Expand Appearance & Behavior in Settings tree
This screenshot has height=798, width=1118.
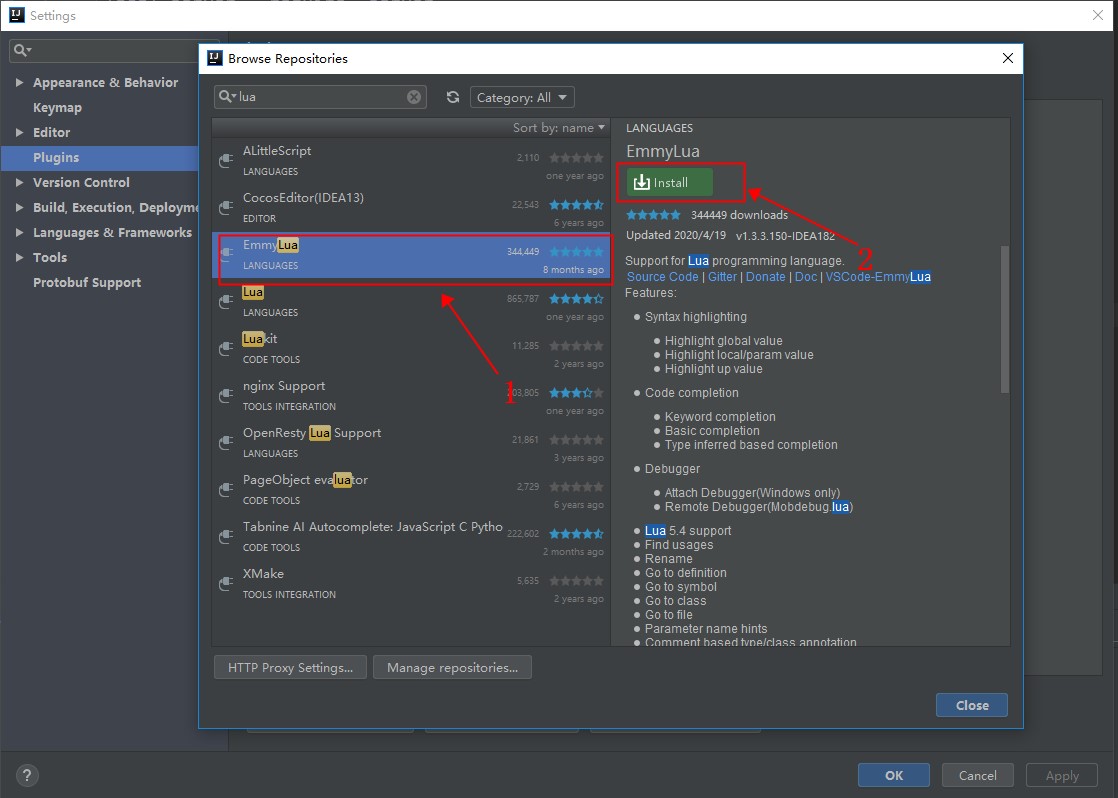19,83
